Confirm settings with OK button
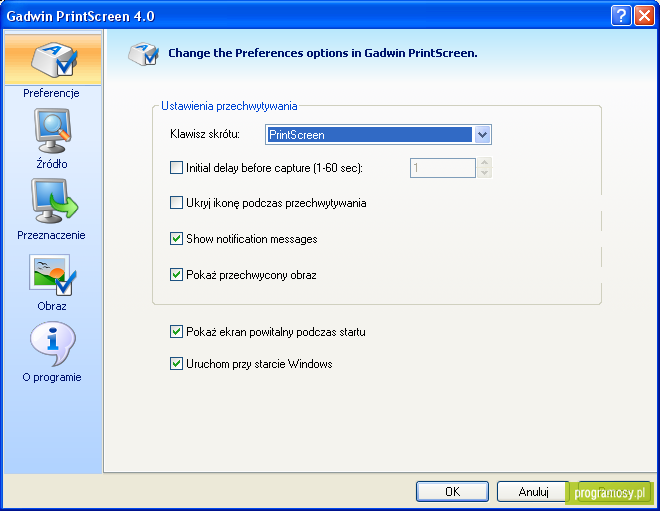 tap(452, 491)
